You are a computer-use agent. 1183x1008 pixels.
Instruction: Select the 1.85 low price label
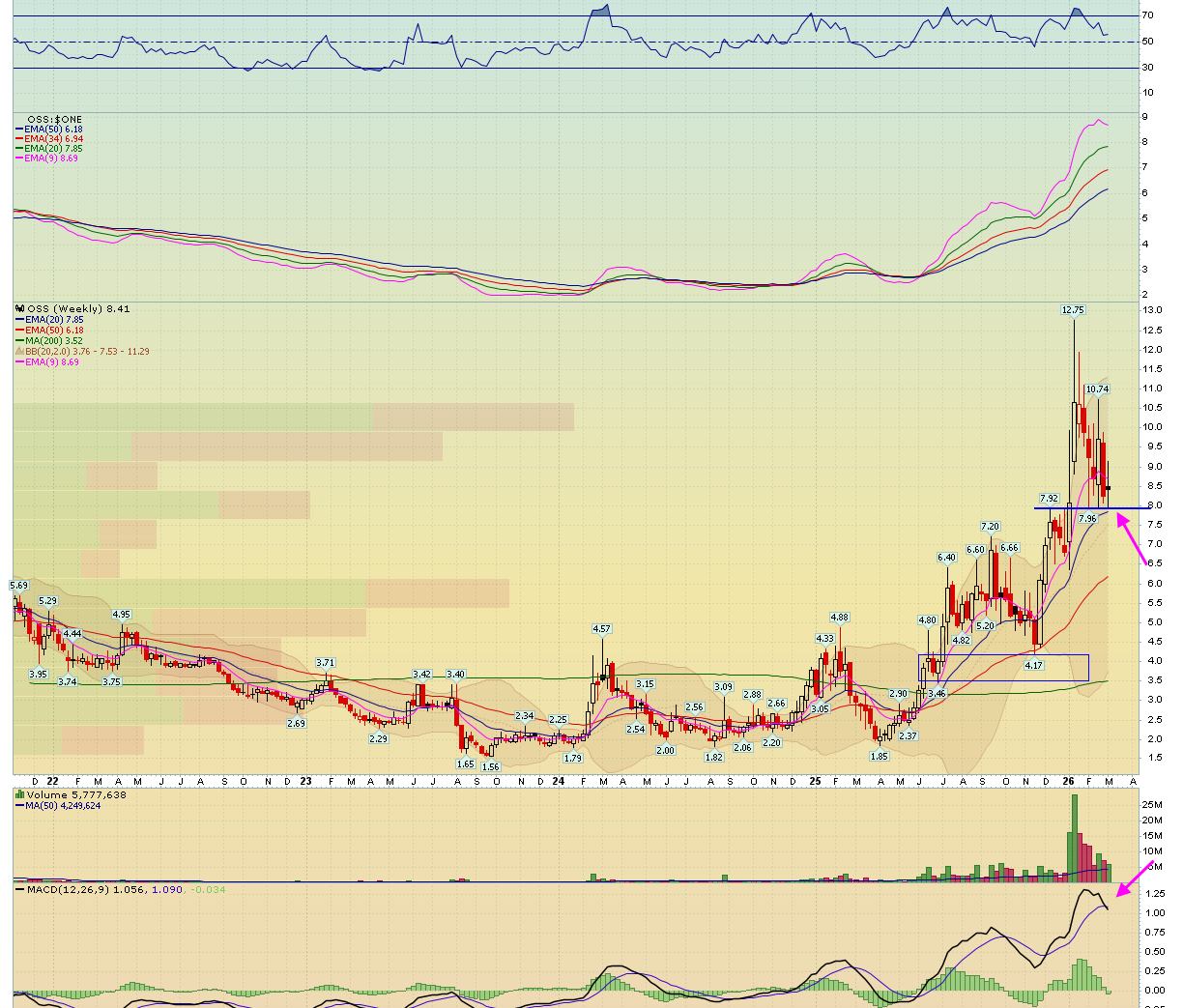(880, 757)
